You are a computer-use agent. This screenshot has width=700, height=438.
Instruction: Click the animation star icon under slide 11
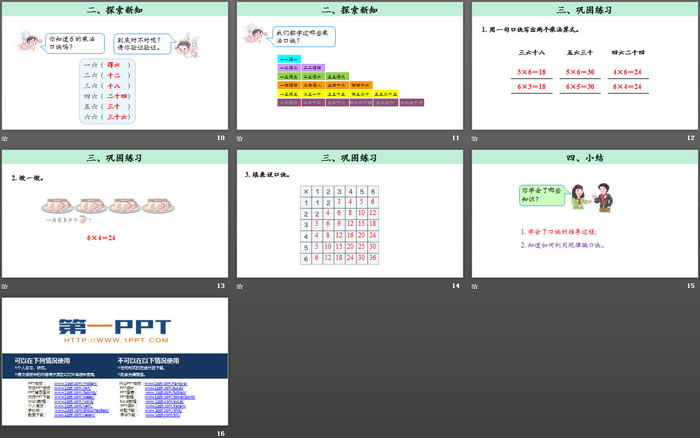coord(240,138)
